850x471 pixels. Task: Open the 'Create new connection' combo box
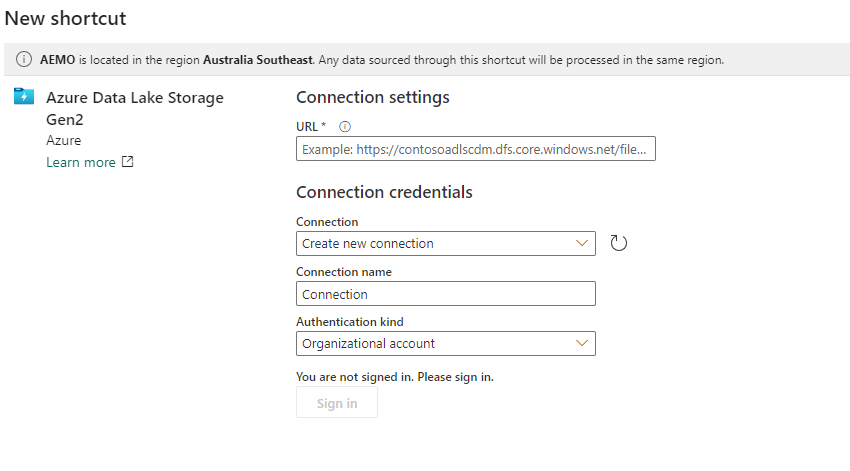pos(446,243)
